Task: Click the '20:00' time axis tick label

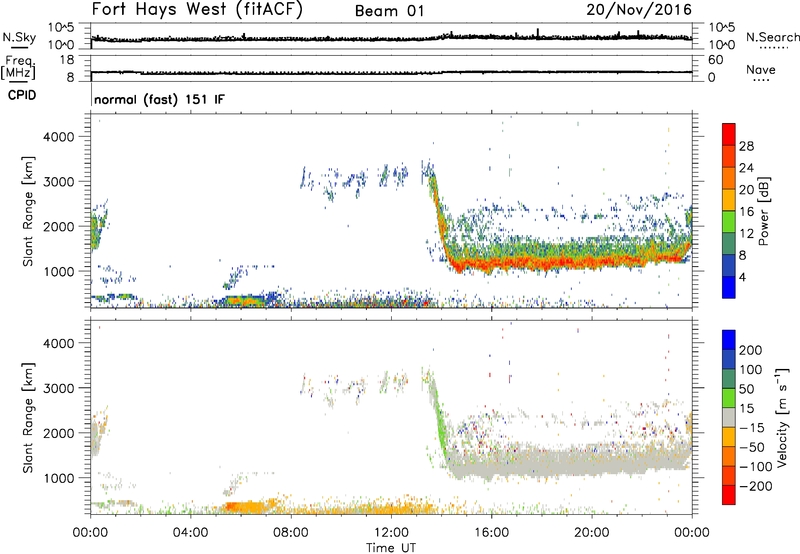Action: pyautogui.click(x=592, y=533)
